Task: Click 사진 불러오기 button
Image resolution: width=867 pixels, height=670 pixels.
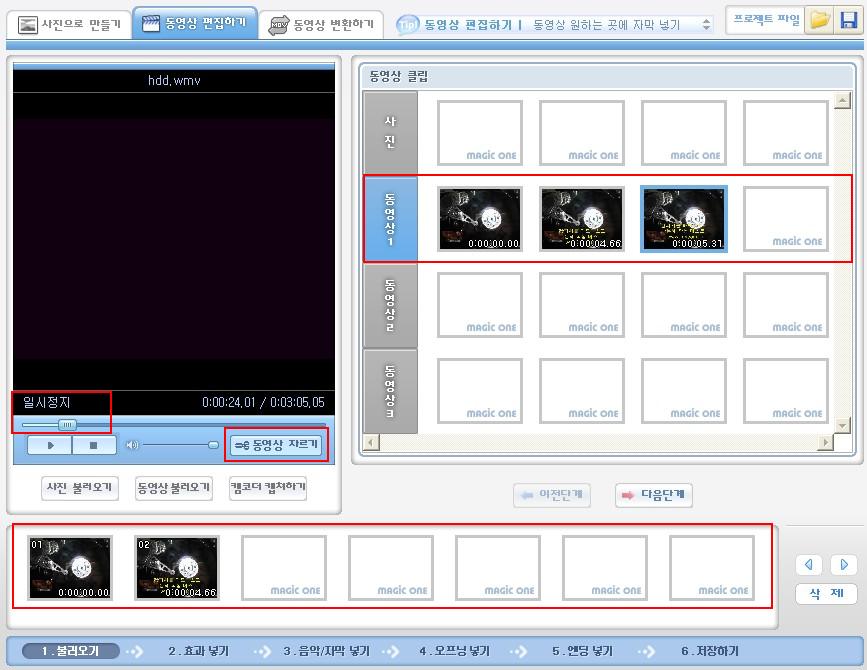Action: click(x=80, y=488)
